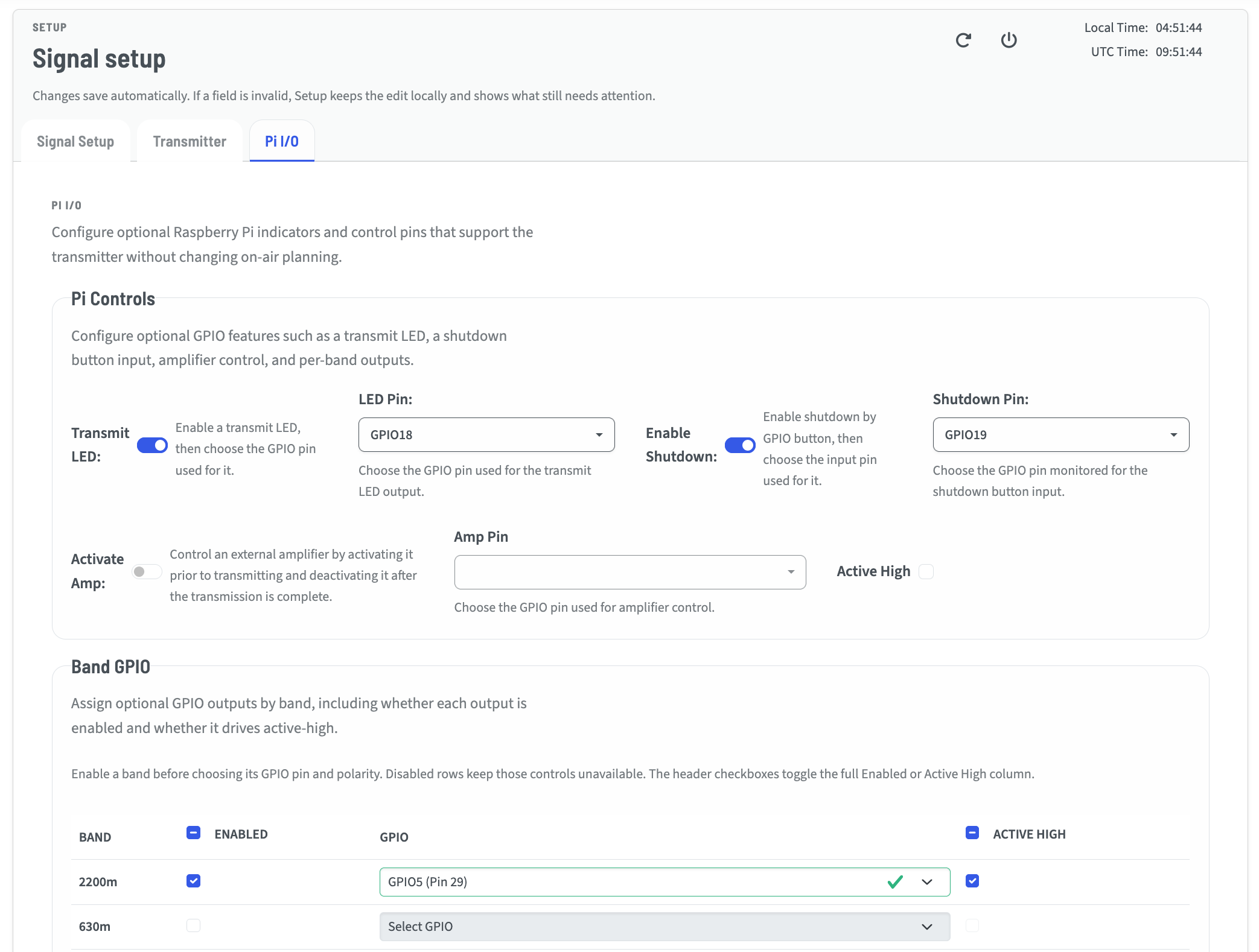This screenshot has width=1259, height=952.
Task: Click the BAND column header
Action: pos(95,837)
